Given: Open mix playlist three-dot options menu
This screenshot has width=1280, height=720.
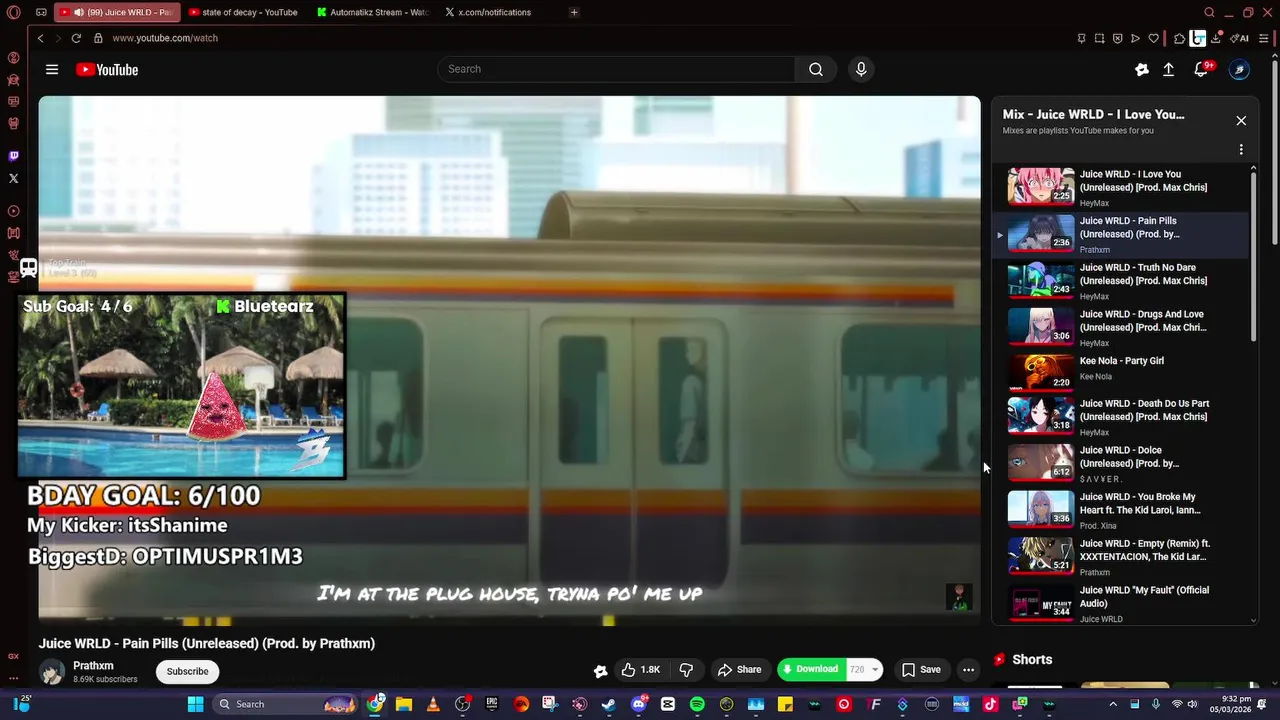Looking at the screenshot, I should click(x=1241, y=150).
